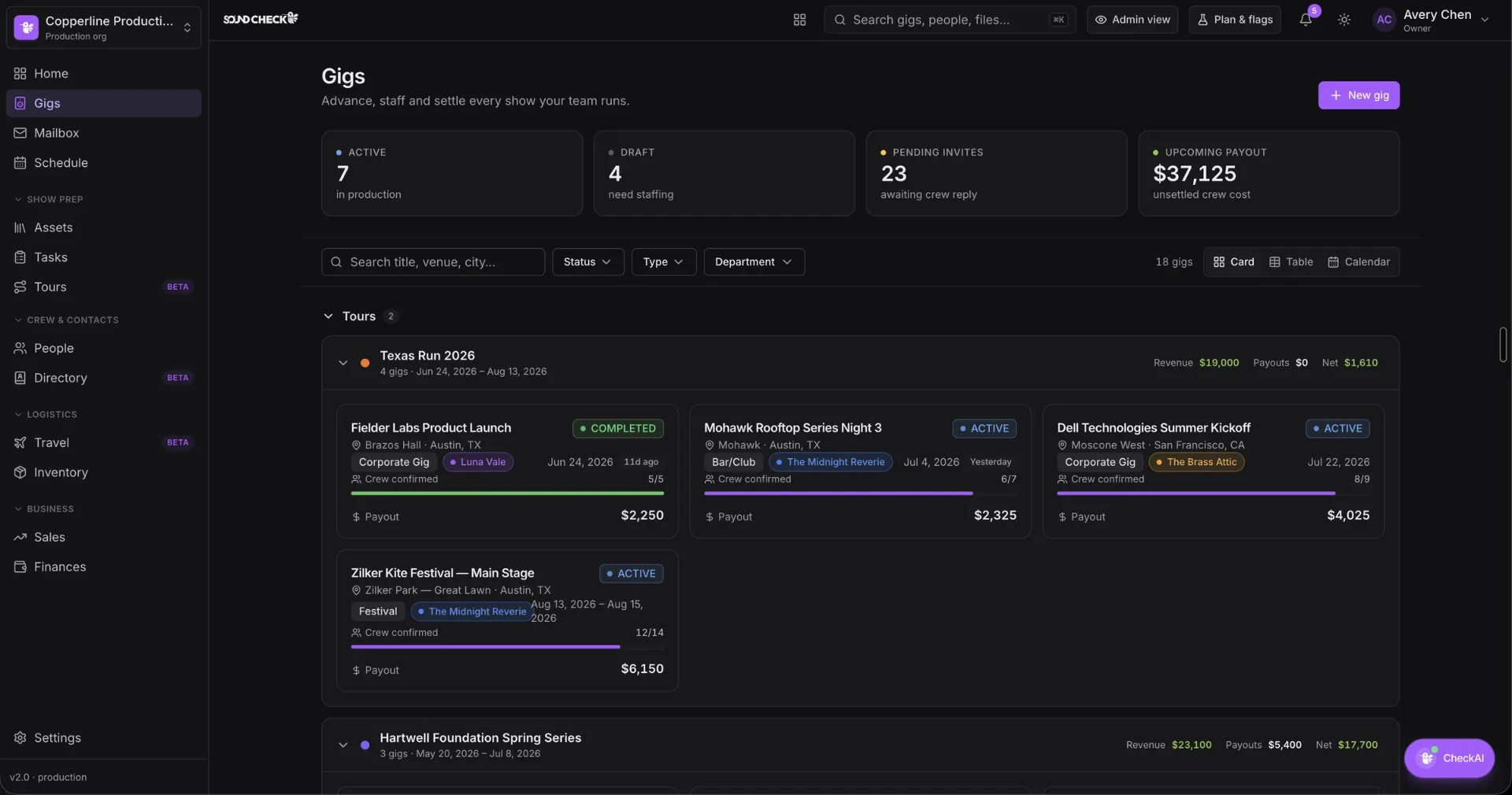Click the Soundcheck logo
The width and height of the screenshot is (1512, 795).
click(x=260, y=18)
